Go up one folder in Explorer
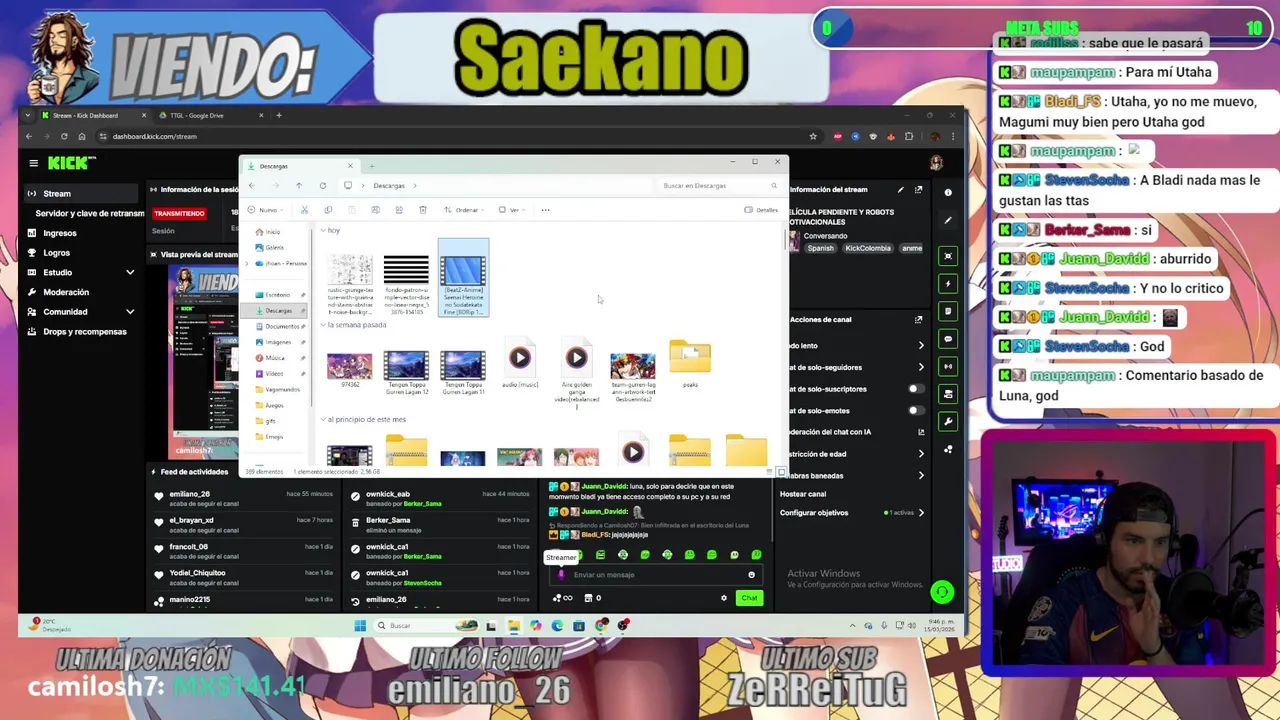 pyautogui.click(x=299, y=185)
